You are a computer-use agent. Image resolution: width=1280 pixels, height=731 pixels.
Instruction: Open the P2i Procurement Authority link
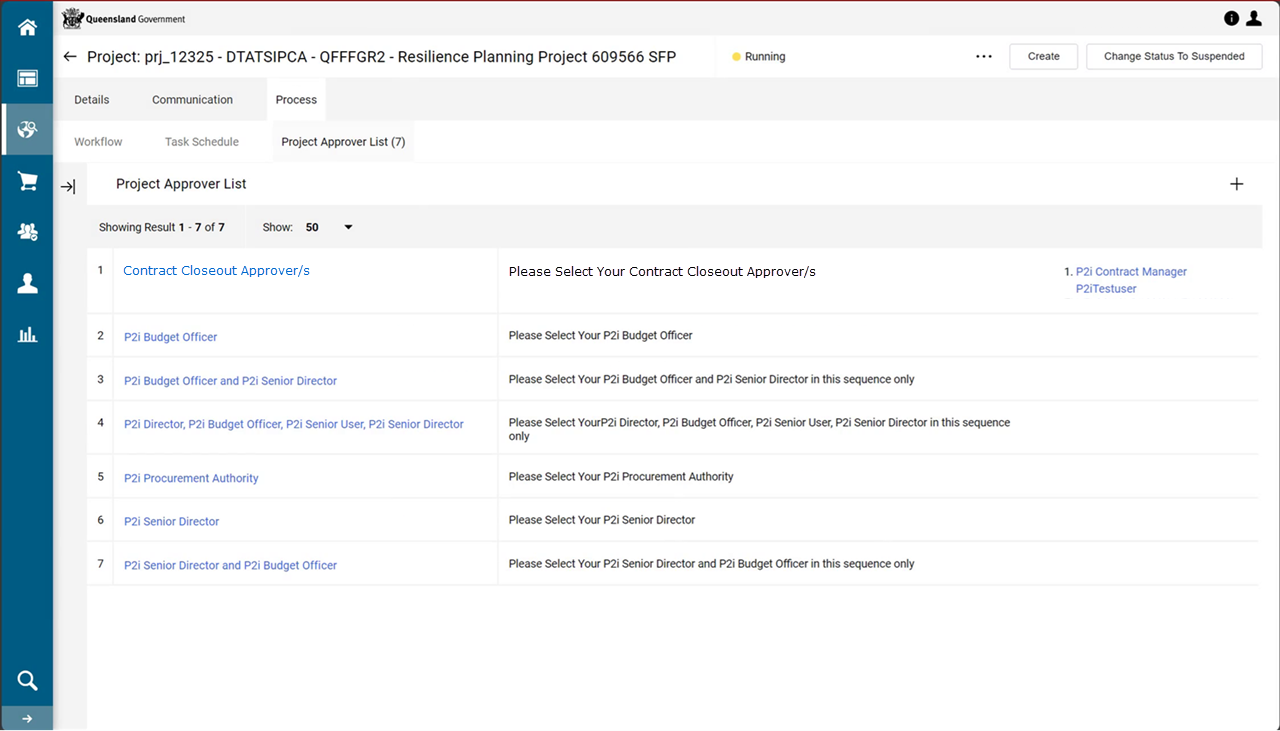(x=191, y=478)
